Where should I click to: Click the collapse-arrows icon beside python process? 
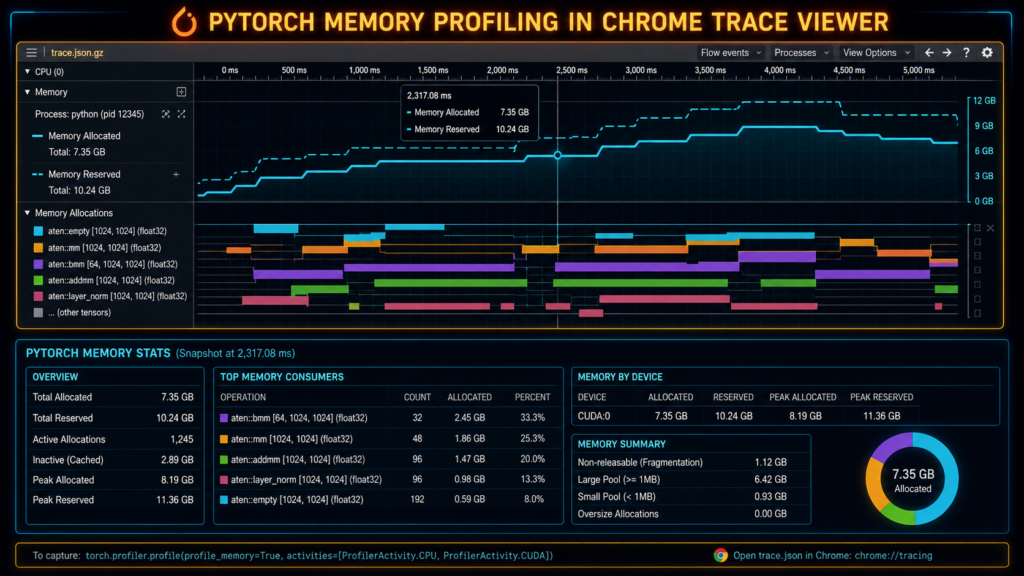(x=166, y=114)
